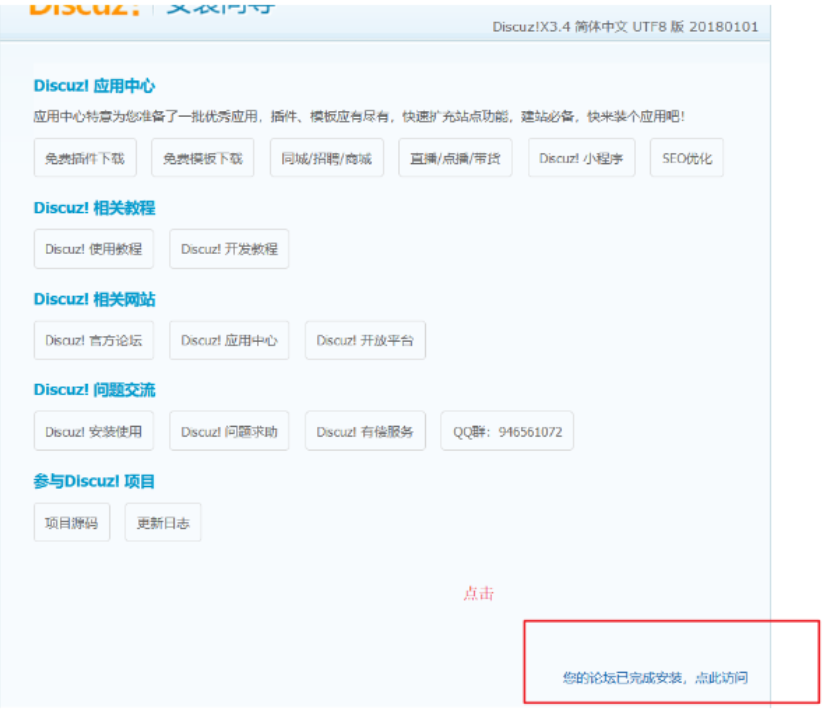The image size is (832, 718).
Task: Select the 同城/招聘/商城 button
Action: 326,158
